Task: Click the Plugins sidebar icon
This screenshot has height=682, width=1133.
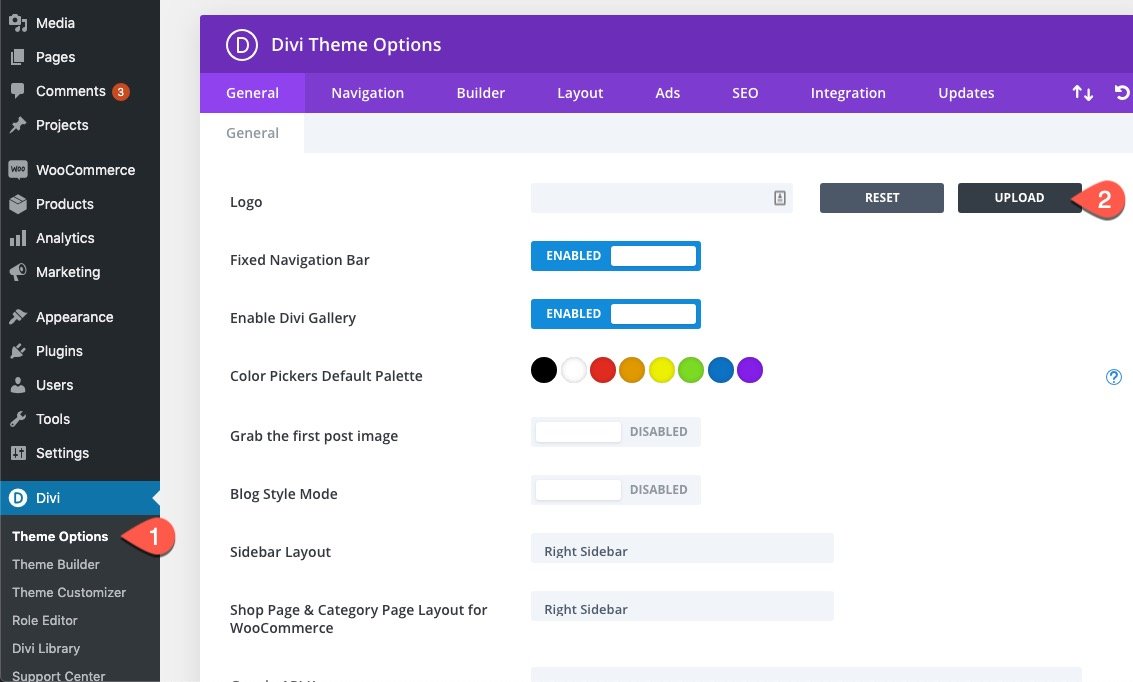Action: (18, 351)
